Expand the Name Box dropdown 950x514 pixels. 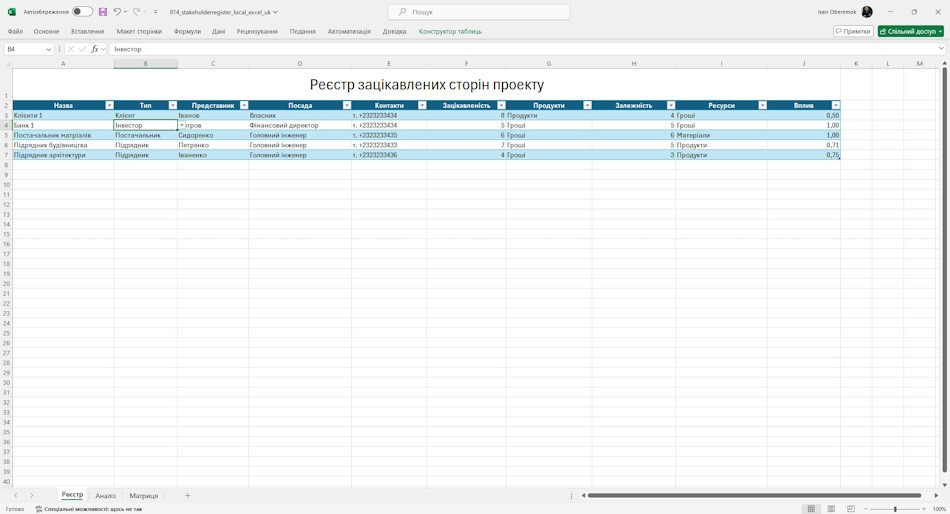(x=48, y=49)
